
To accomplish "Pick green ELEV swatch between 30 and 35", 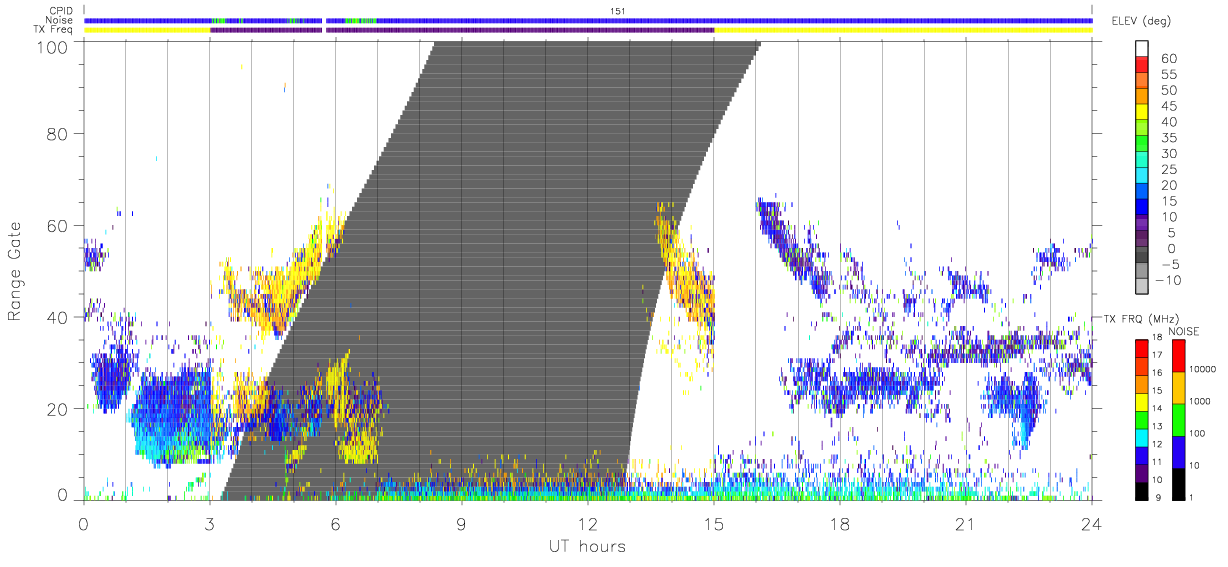I will 1142,145.
